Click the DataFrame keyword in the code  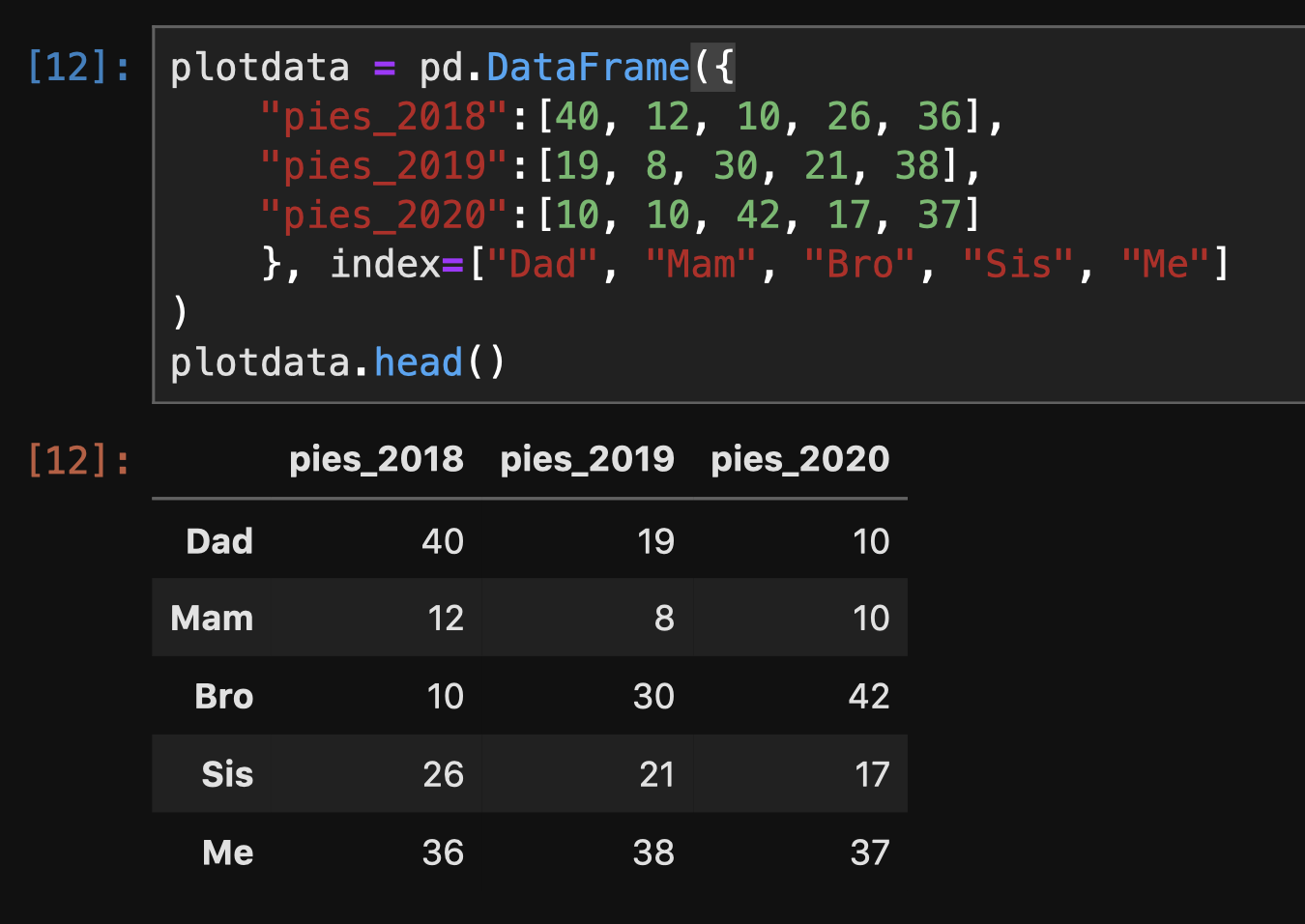coord(588,68)
